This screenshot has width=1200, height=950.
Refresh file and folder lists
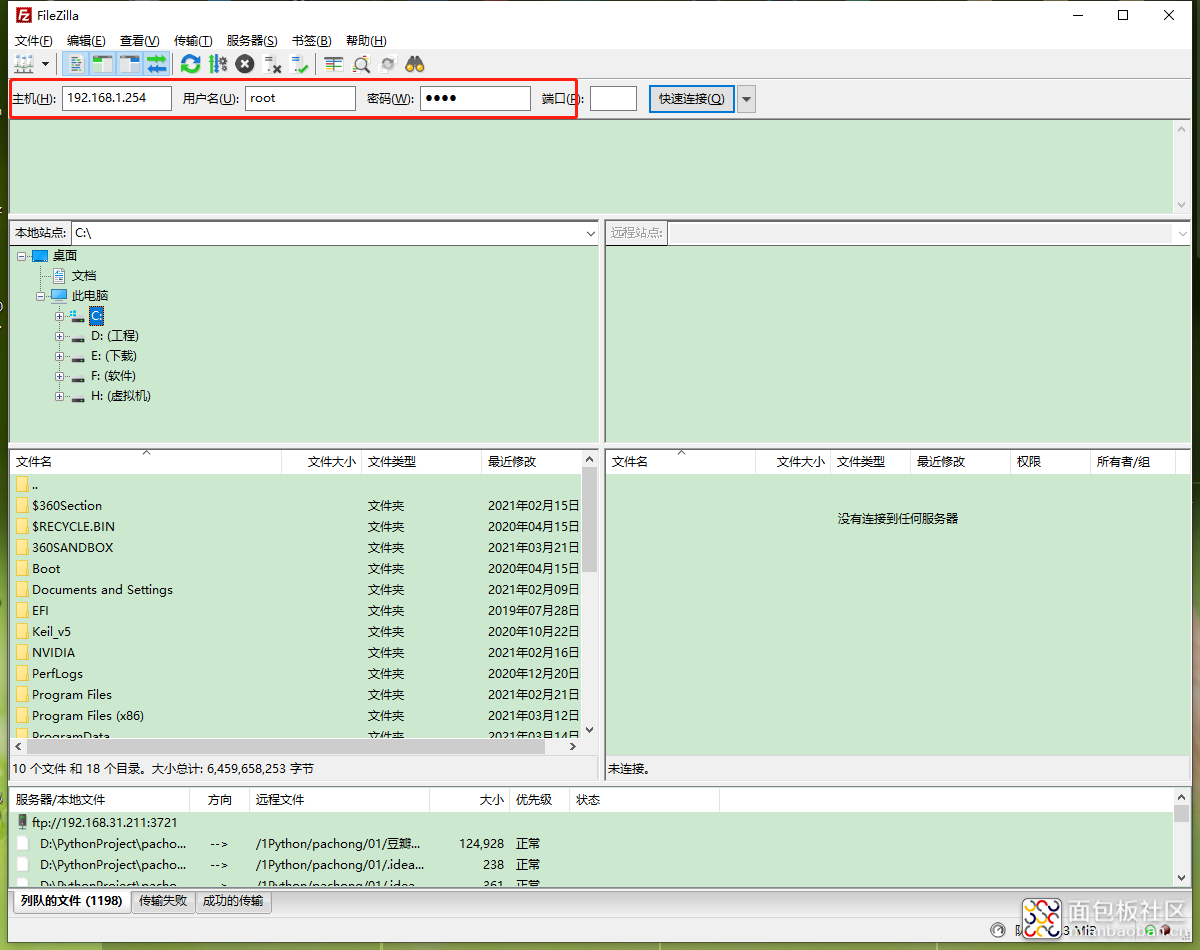pos(190,64)
